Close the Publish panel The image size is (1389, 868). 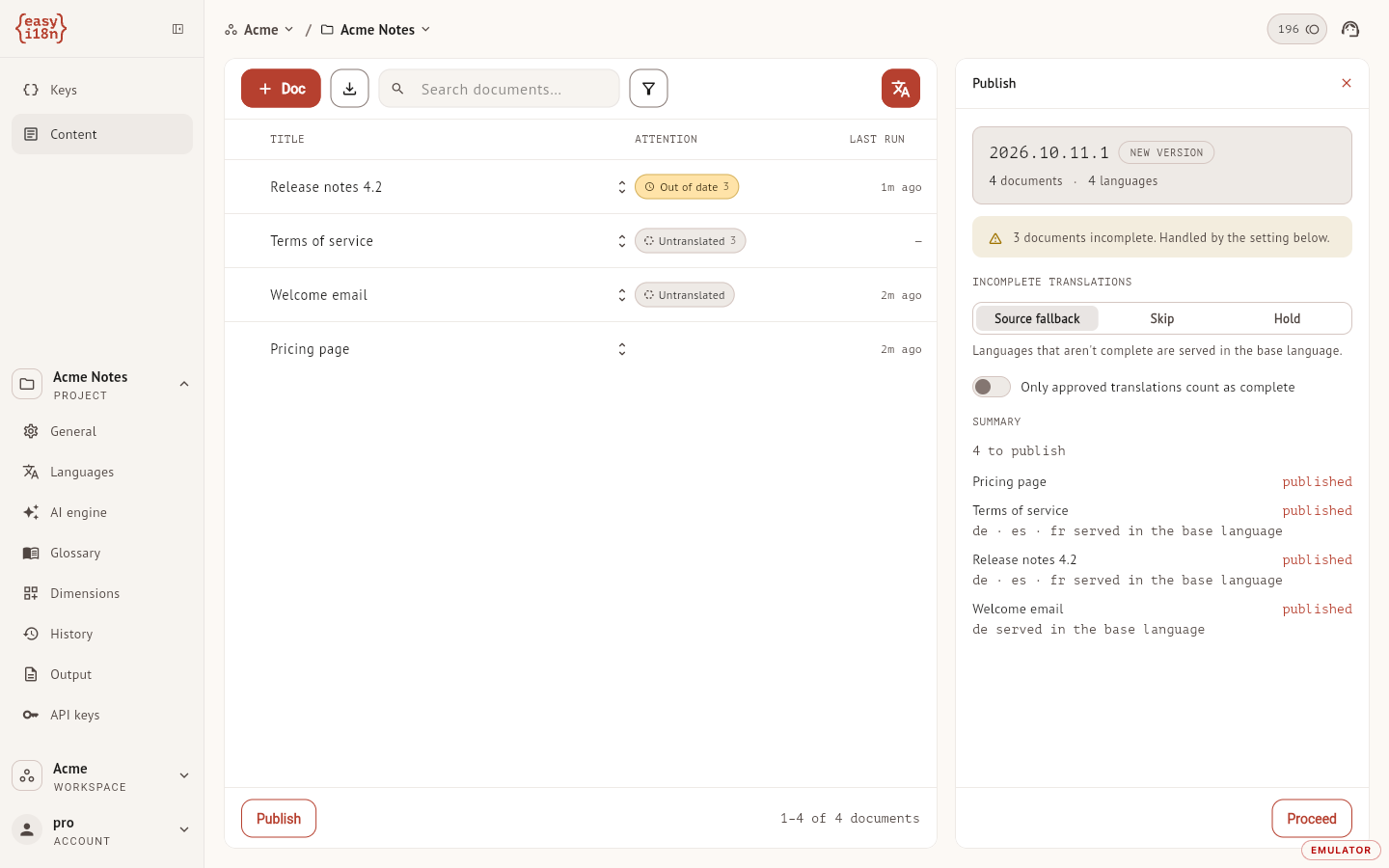1347,83
